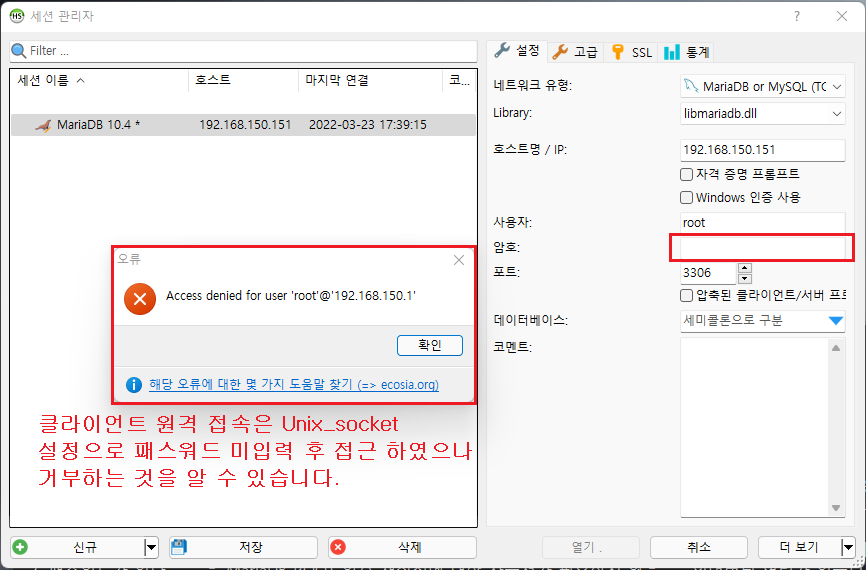Close the 오류 error dialog with X
Image resolution: width=866 pixels, height=570 pixels.
click(458, 260)
